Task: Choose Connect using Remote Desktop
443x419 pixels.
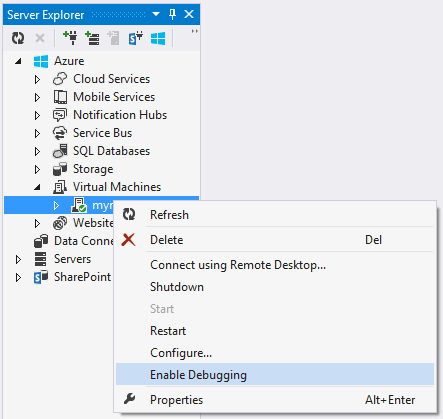Action: [275, 265]
